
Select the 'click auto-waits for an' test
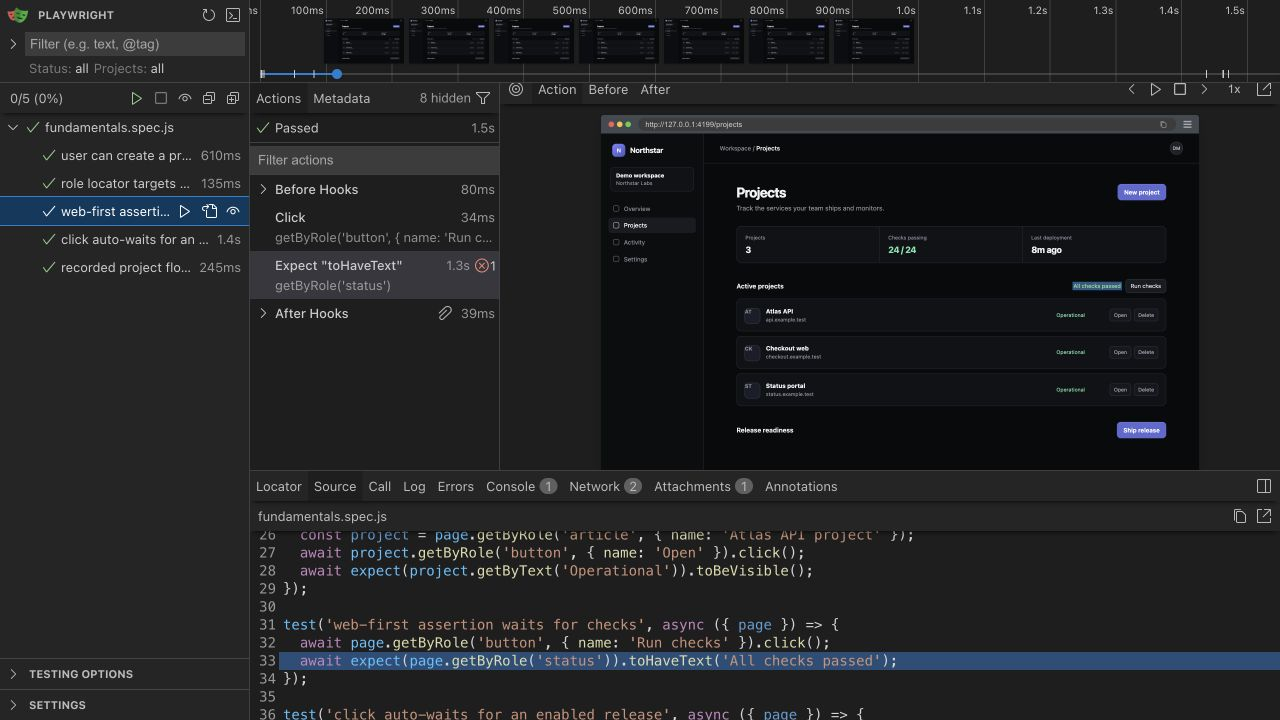pyautogui.click(x=124, y=239)
